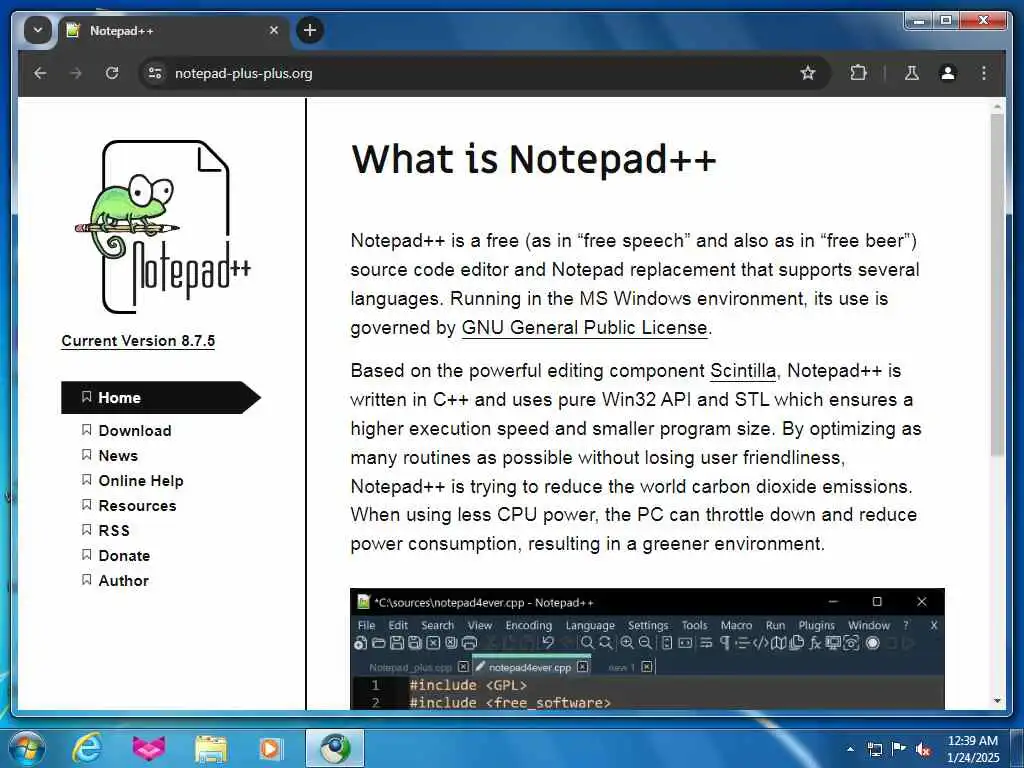Show hidden system tray icons

850,749
